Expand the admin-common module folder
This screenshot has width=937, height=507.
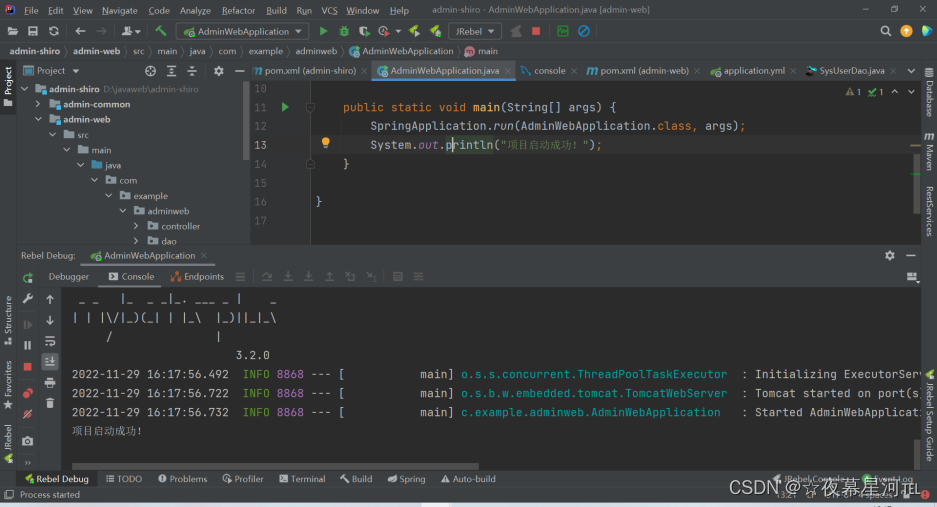pyautogui.click(x=38, y=104)
